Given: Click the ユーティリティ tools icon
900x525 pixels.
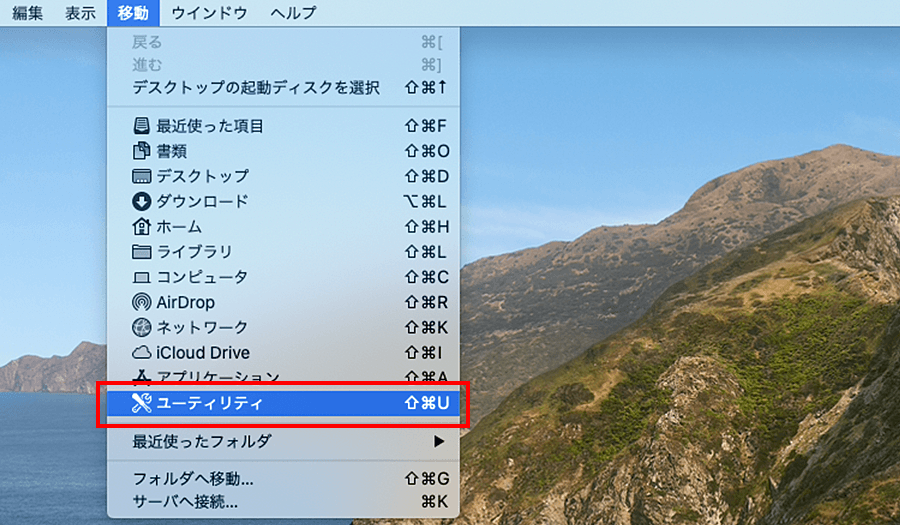Looking at the screenshot, I should 141,403.
